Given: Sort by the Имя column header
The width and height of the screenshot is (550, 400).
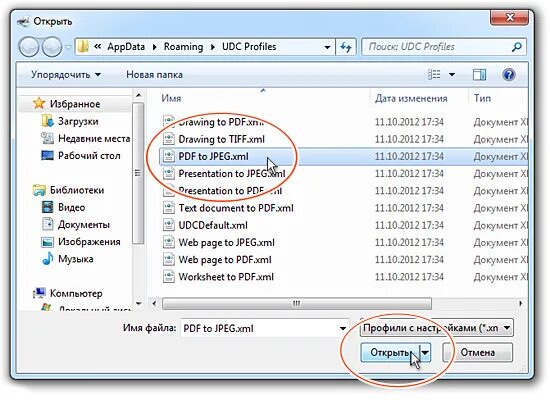Looking at the screenshot, I should 171,98.
